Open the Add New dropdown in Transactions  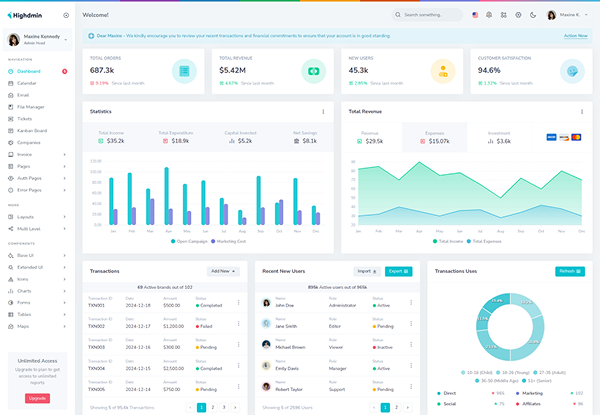point(223,271)
